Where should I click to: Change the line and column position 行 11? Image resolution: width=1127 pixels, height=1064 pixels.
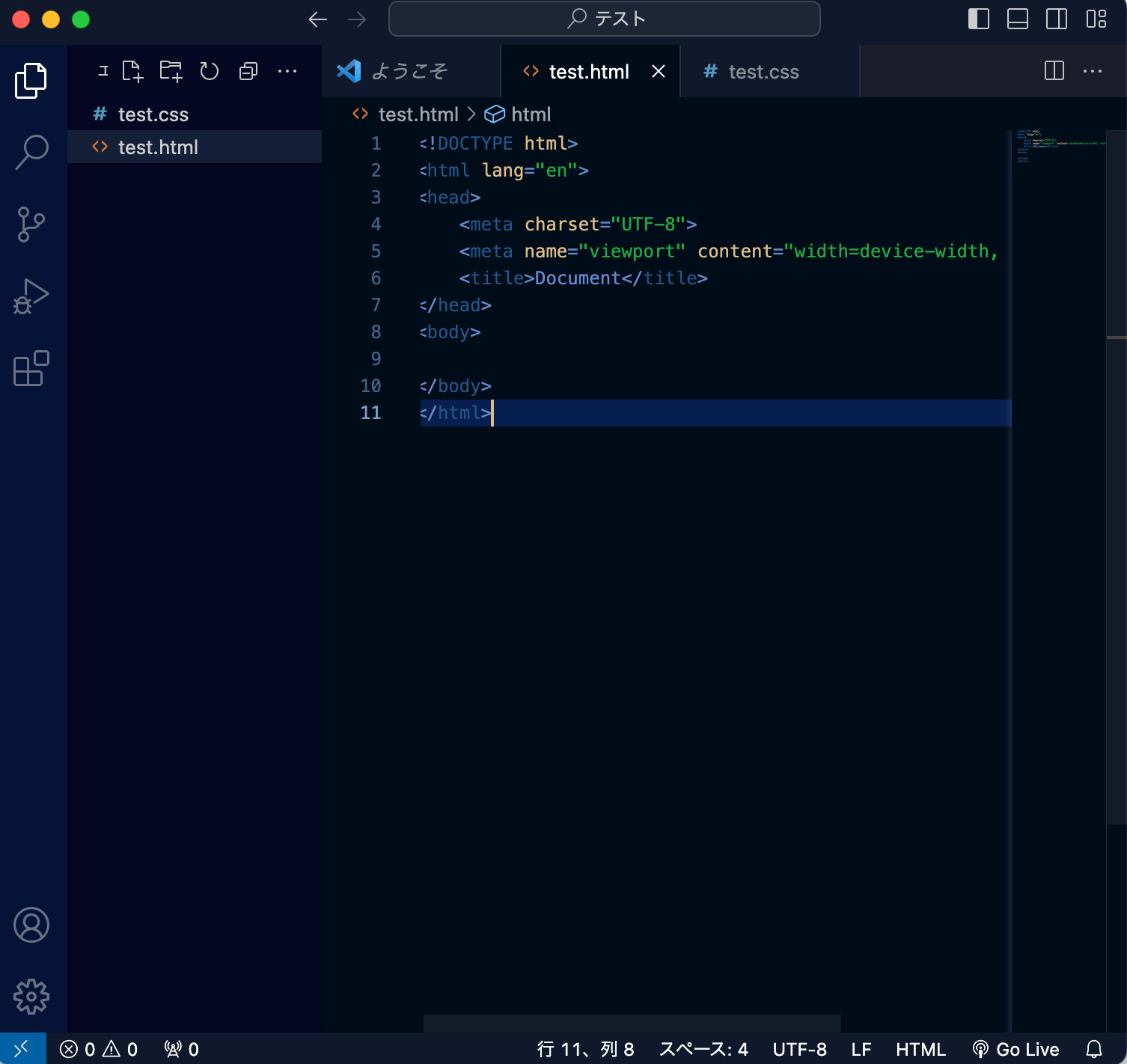click(585, 1049)
